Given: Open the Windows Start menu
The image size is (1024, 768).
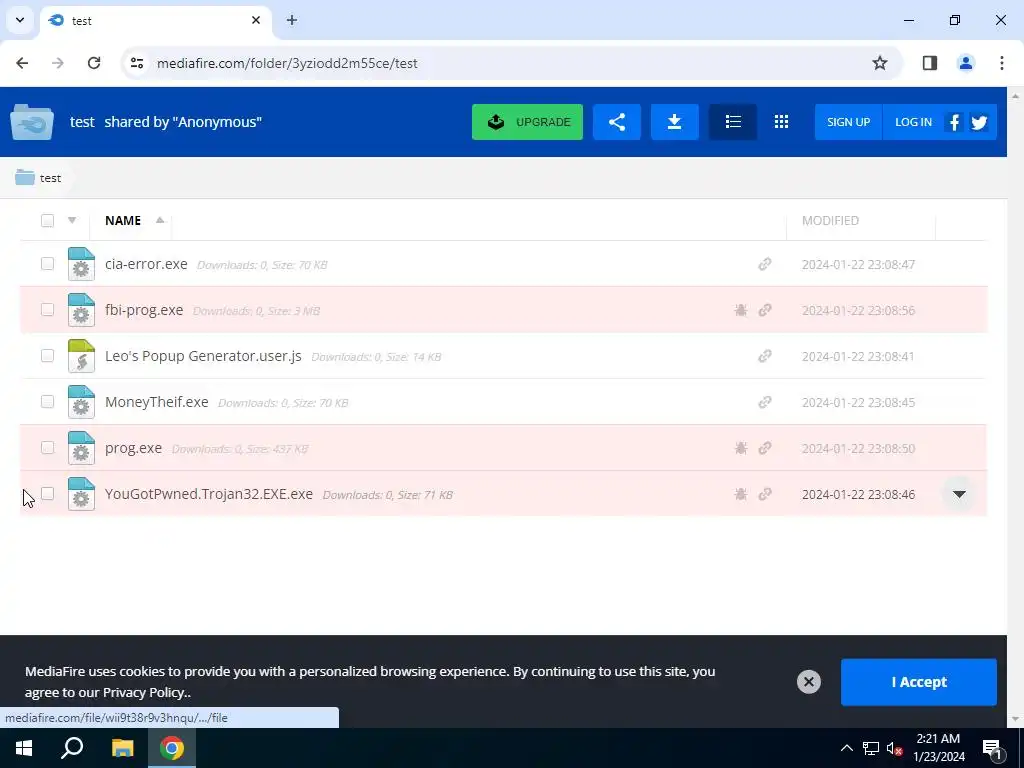Looking at the screenshot, I should tap(24, 748).
